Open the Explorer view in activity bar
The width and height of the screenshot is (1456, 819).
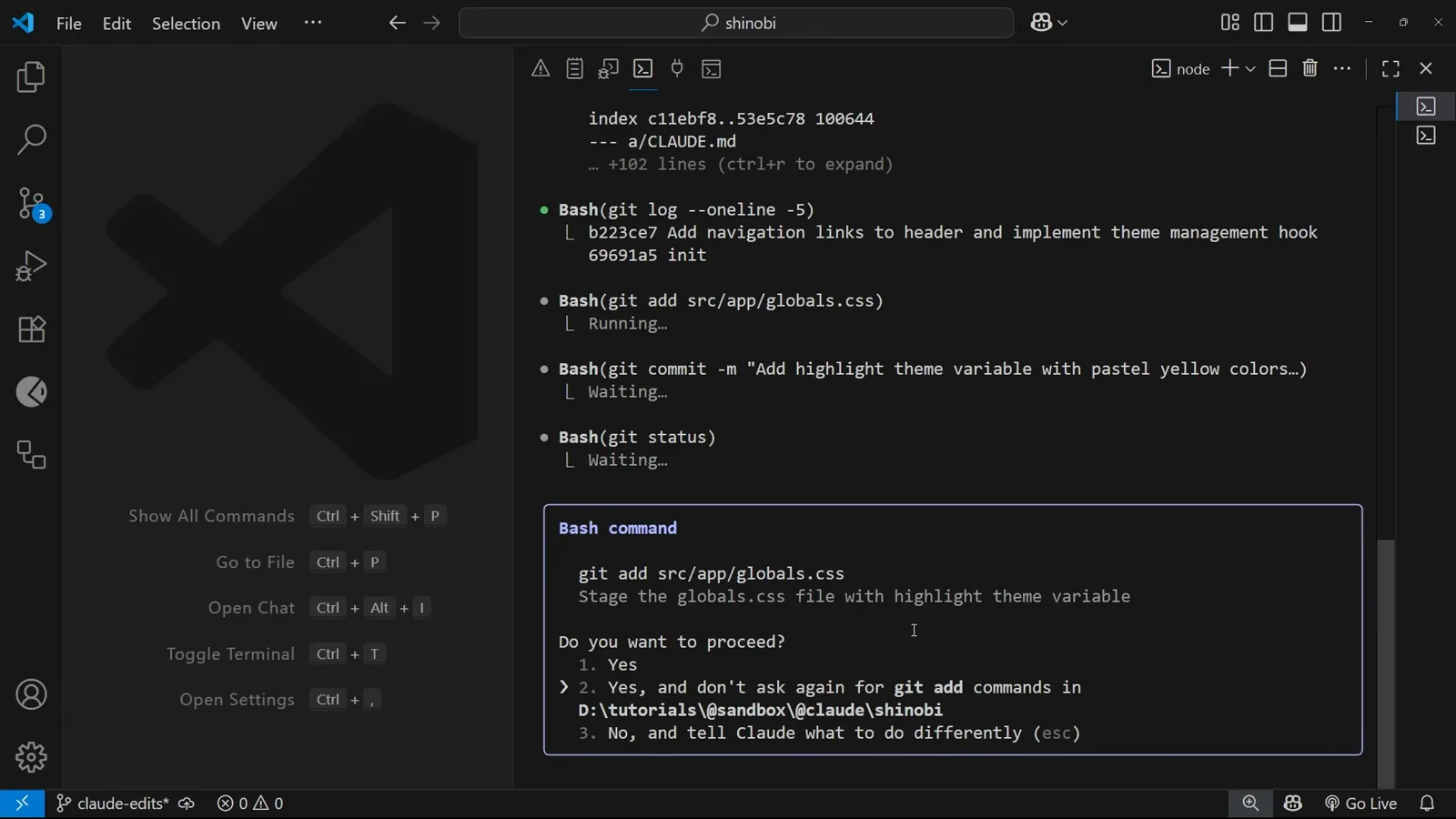pyautogui.click(x=31, y=77)
